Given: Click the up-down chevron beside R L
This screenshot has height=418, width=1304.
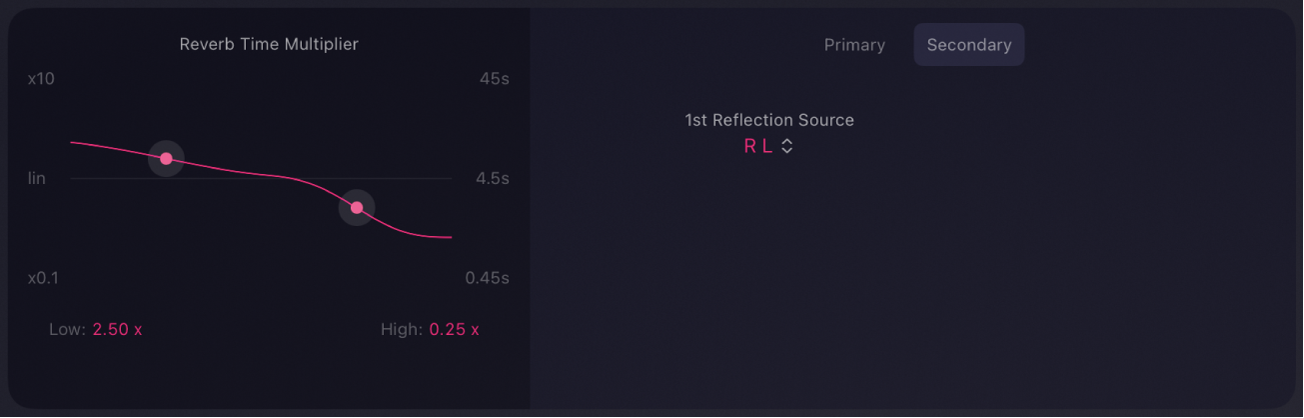Looking at the screenshot, I should tap(787, 146).
